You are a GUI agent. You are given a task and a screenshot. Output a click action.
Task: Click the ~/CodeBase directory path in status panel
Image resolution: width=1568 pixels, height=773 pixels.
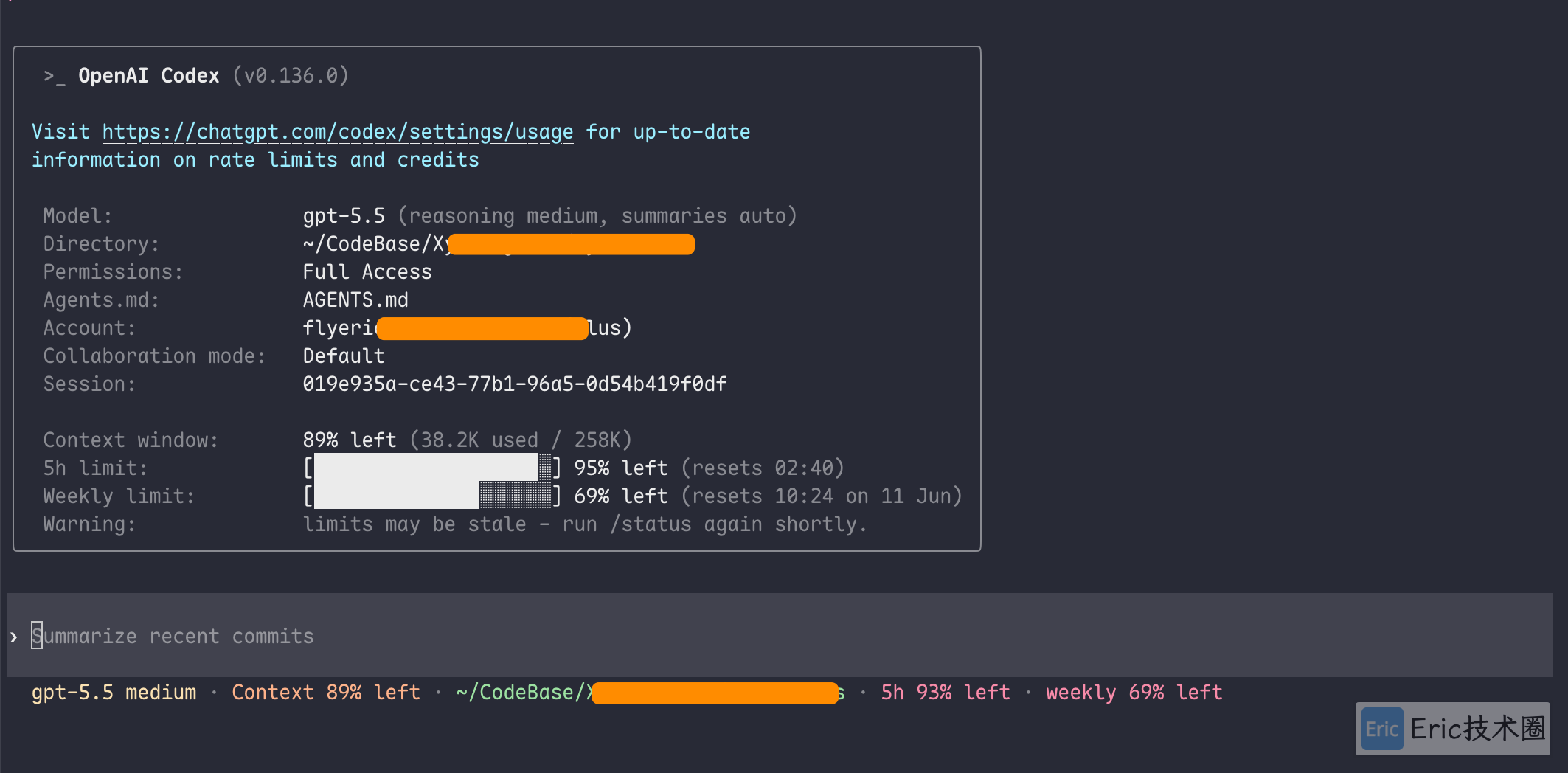pos(499,244)
